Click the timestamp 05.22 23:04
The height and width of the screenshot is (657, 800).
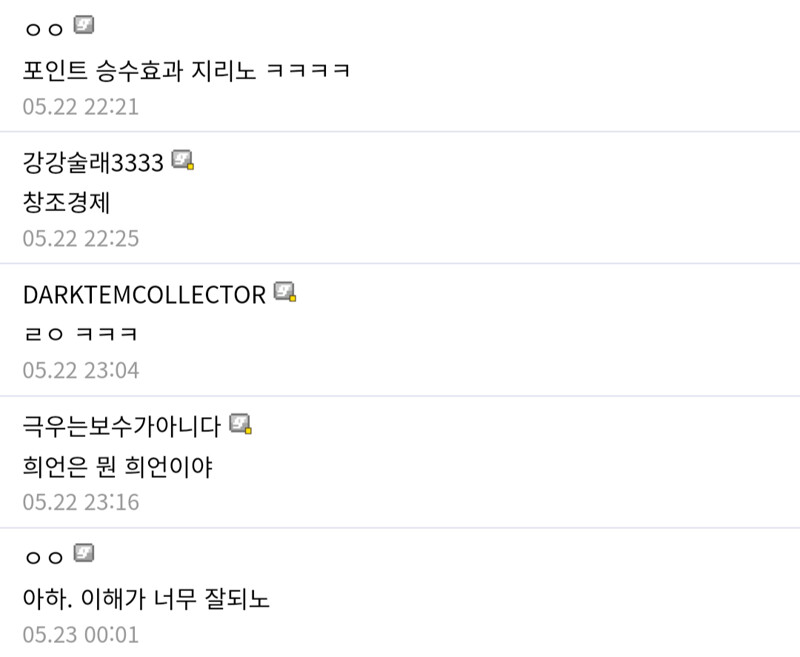80,371
